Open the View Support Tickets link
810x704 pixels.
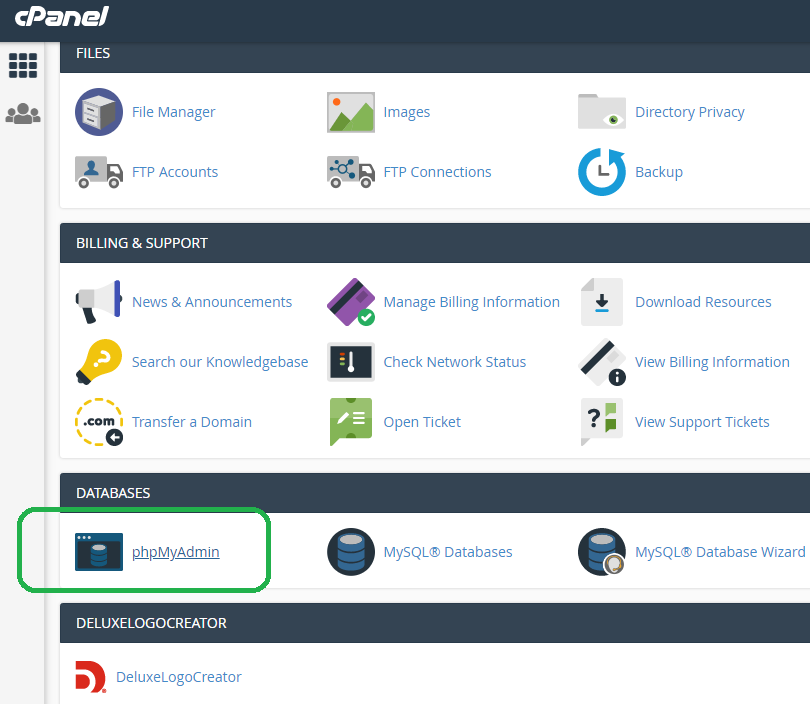coord(702,422)
